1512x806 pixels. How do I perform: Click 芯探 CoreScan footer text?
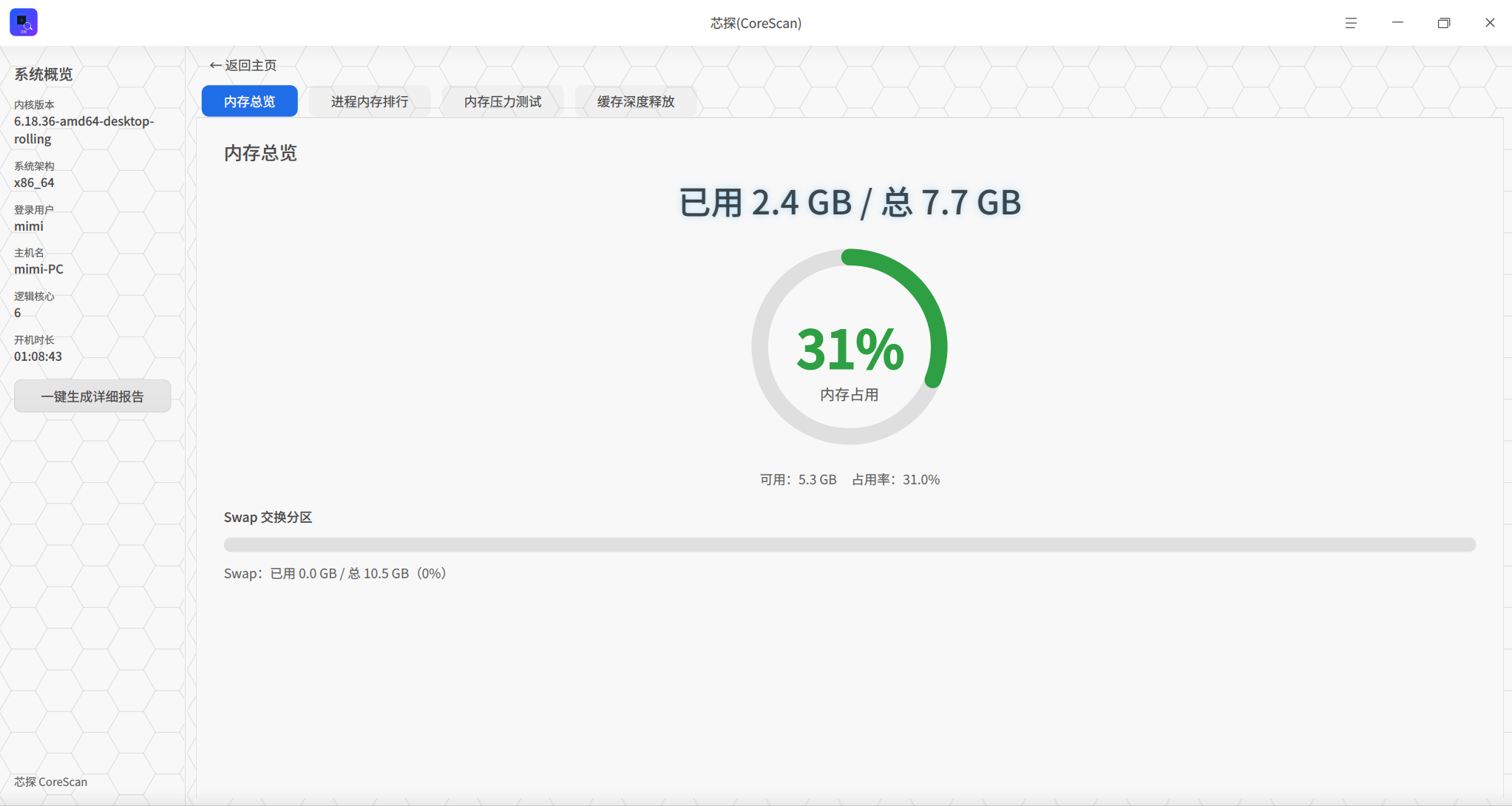click(50, 782)
